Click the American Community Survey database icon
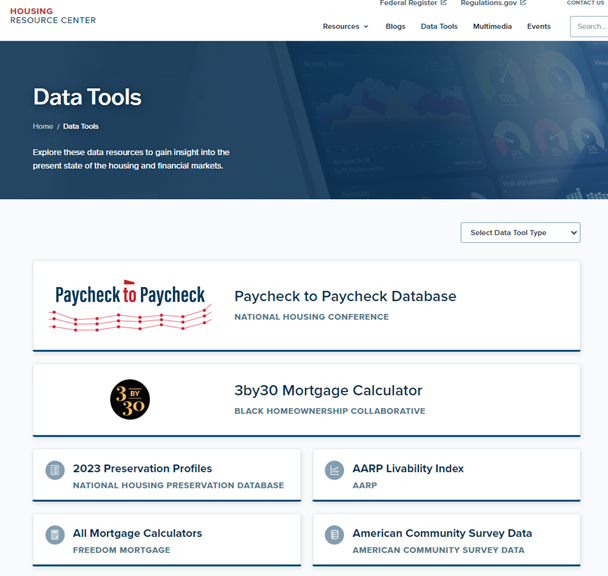 tap(334, 535)
